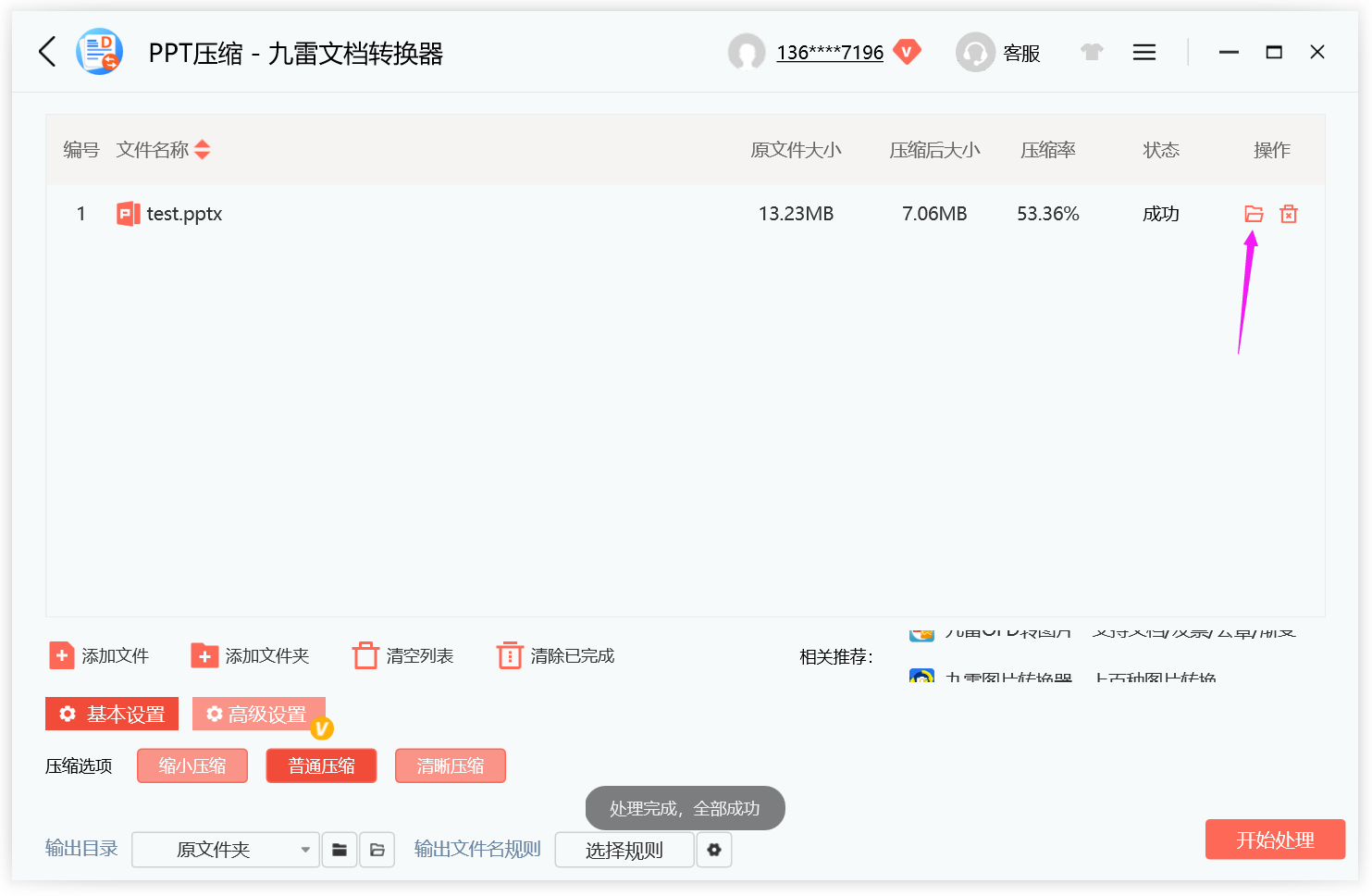Click the 添加文件夹 add folder icon
Image resolution: width=1372 pixels, height=896 pixels.
point(204,655)
